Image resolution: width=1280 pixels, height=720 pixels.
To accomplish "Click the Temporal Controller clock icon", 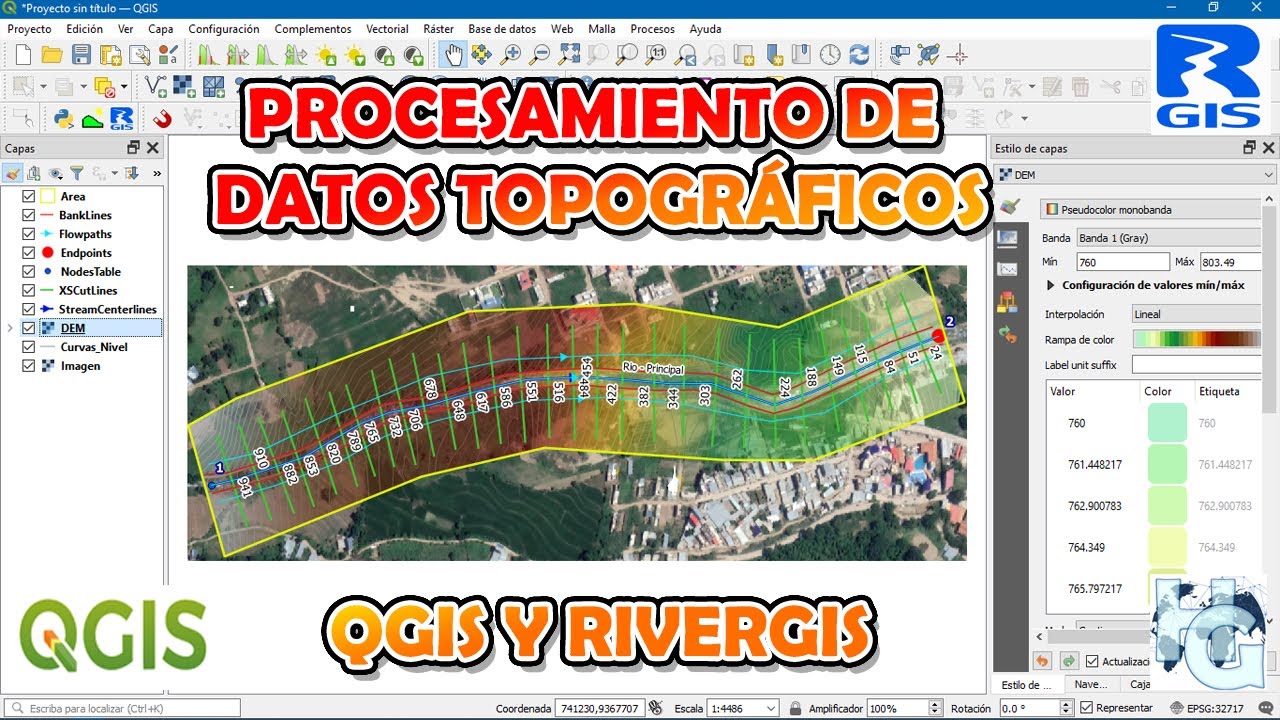I will click(x=830, y=55).
